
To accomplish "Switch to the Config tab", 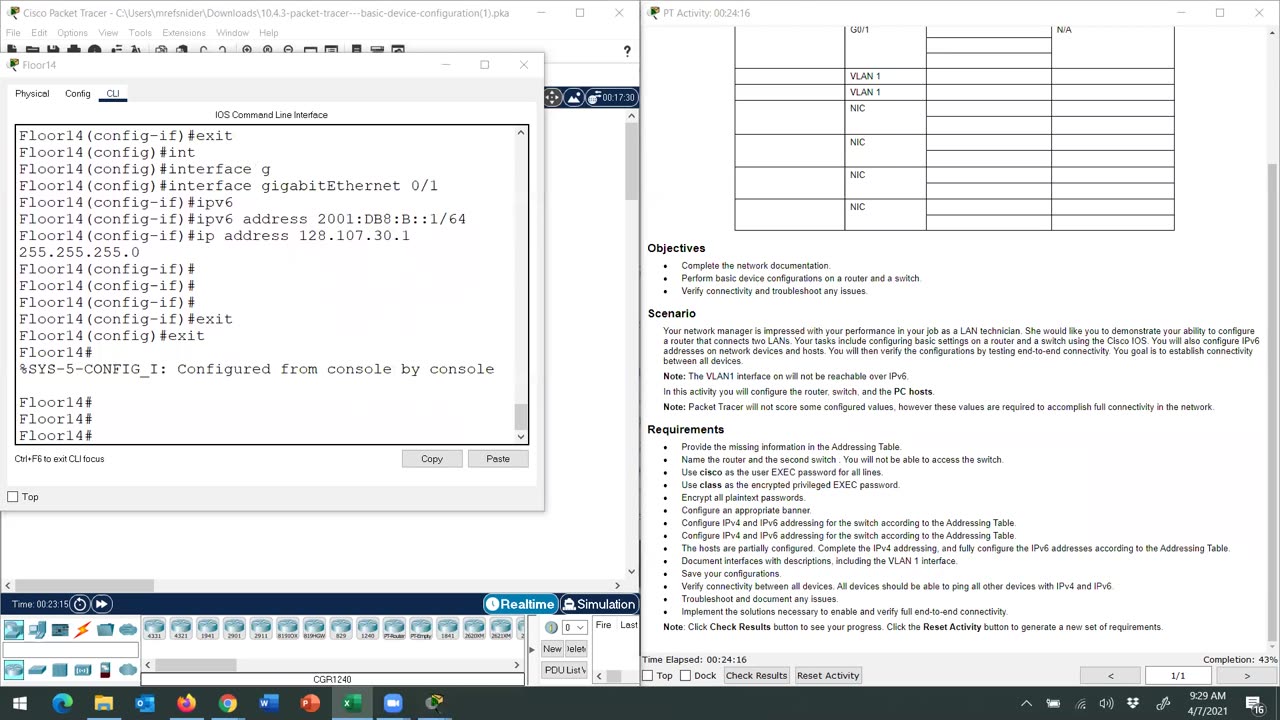I will pyautogui.click(x=77, y=93).
